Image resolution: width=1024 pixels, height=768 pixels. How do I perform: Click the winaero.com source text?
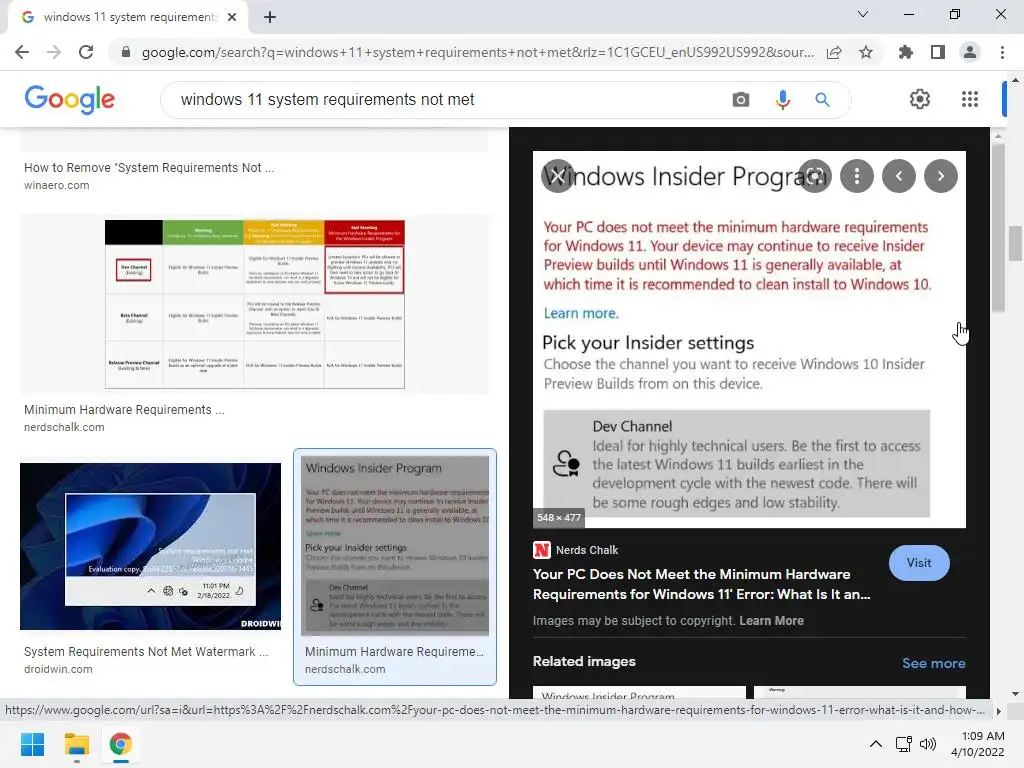[57, 185]
